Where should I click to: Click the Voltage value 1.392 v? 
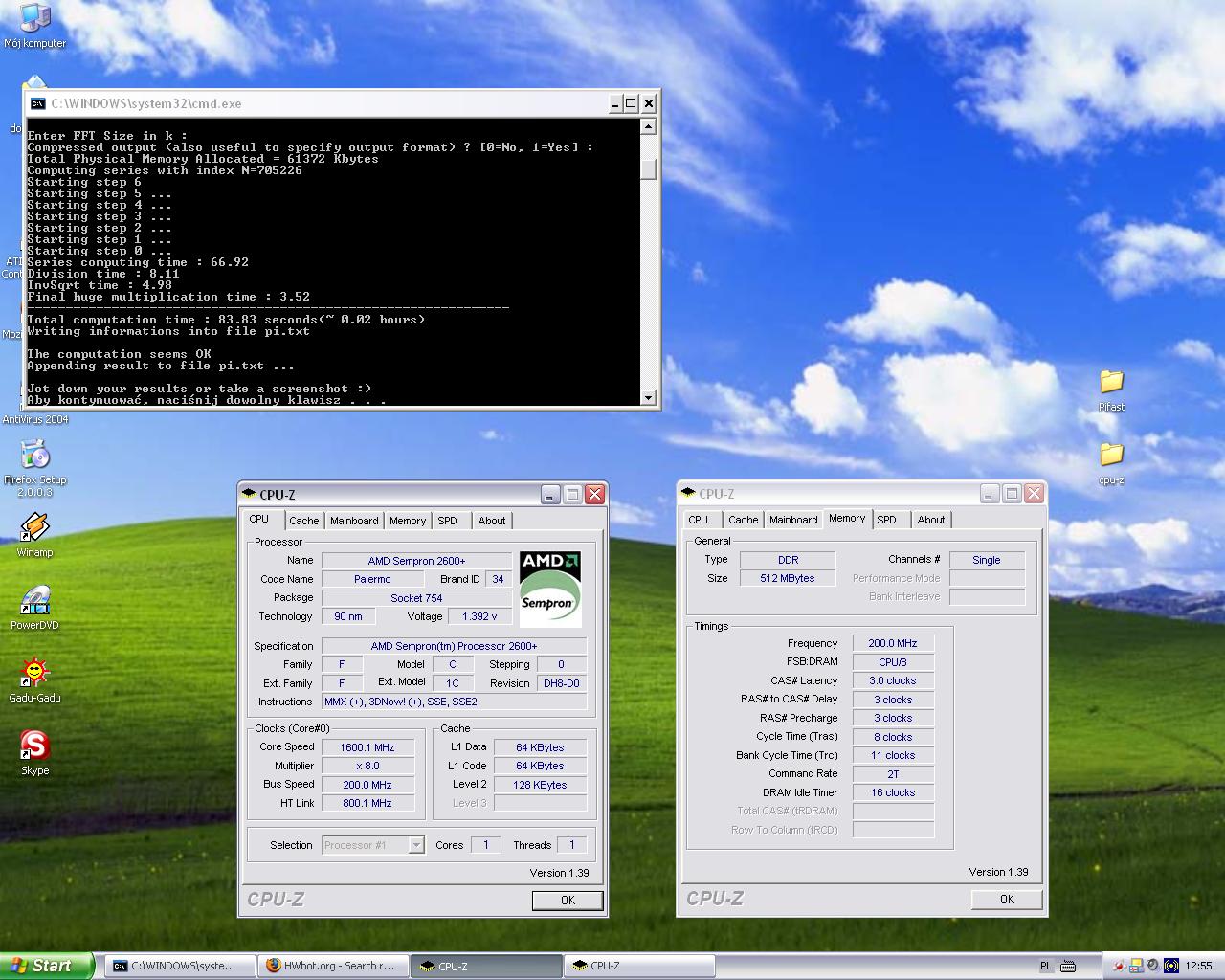[479, 616]
